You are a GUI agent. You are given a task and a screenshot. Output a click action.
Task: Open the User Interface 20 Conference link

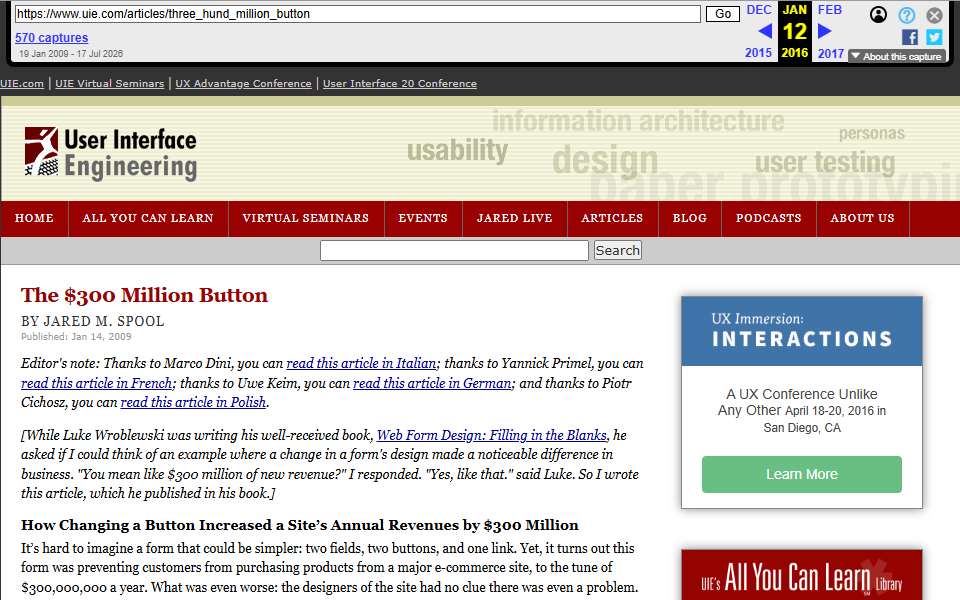[x=400, y=83]
